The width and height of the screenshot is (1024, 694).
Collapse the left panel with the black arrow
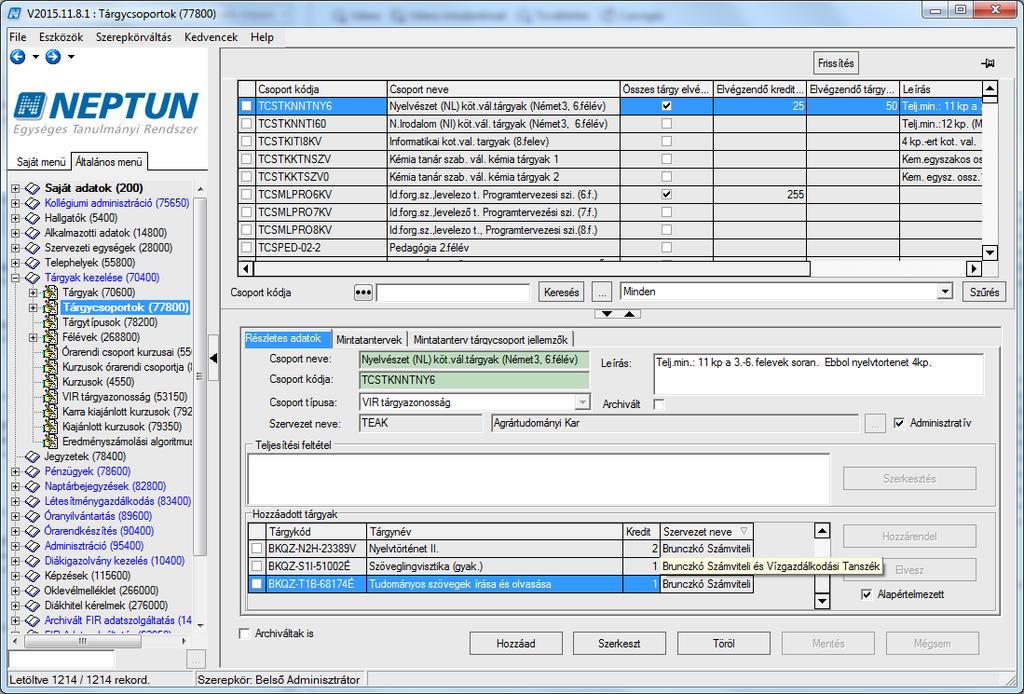(x=214, y=358)
